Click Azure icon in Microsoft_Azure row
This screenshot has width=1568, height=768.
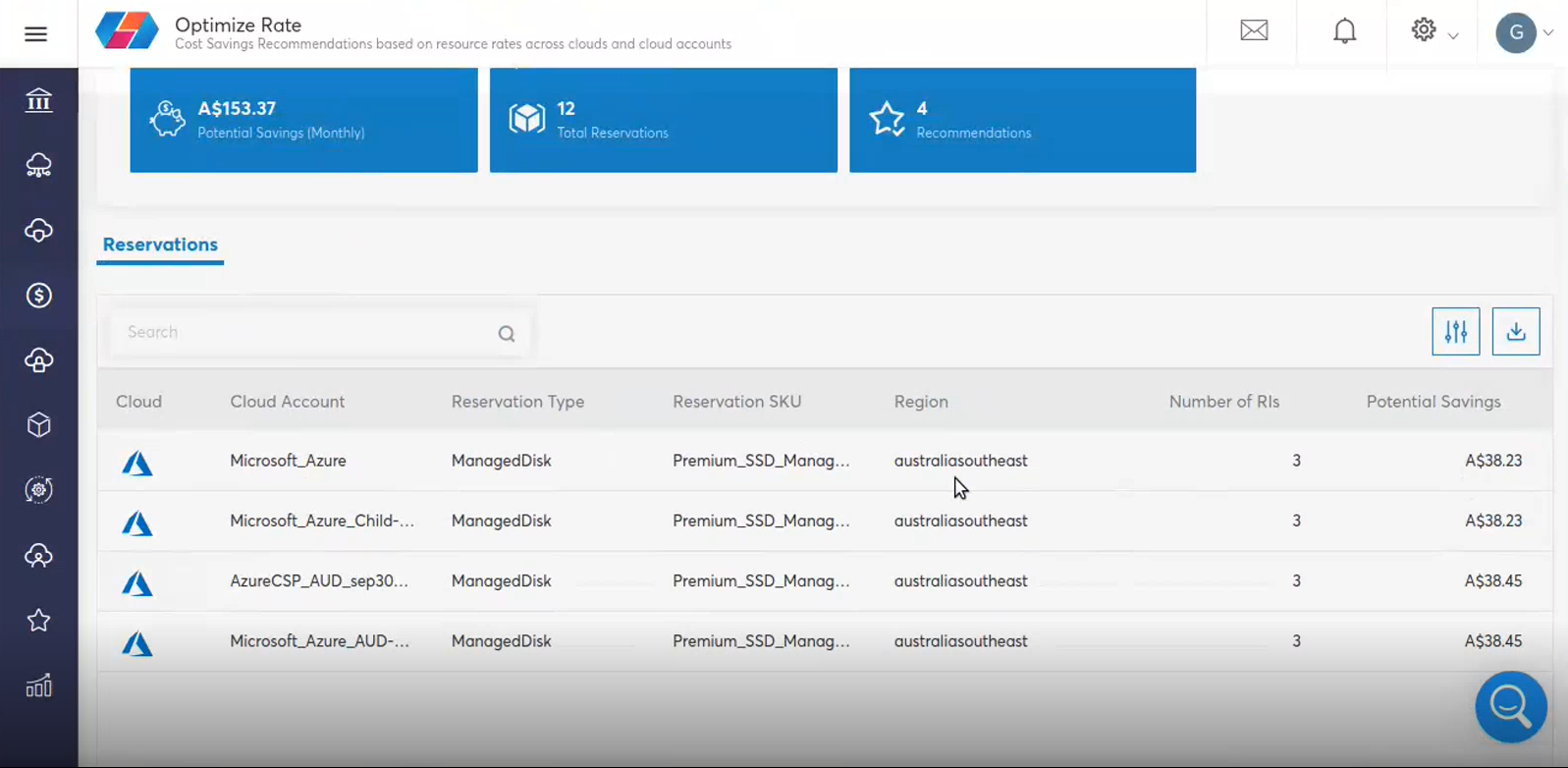(x=136, y=464)
